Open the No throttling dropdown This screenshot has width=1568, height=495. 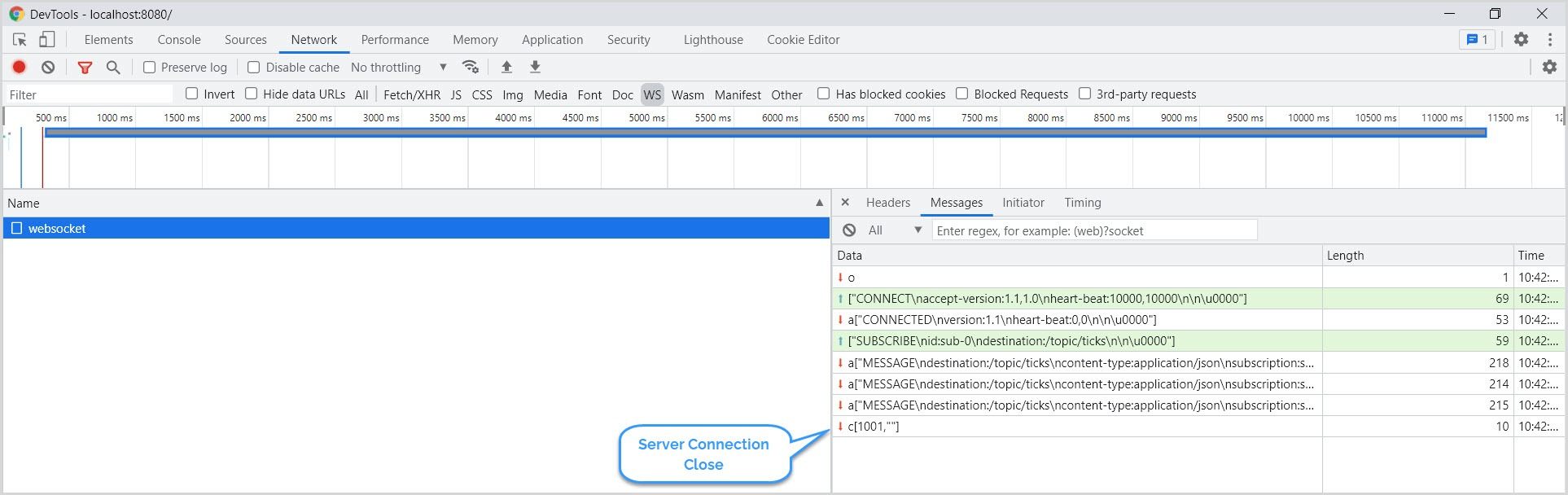click(x=399, y=68)
